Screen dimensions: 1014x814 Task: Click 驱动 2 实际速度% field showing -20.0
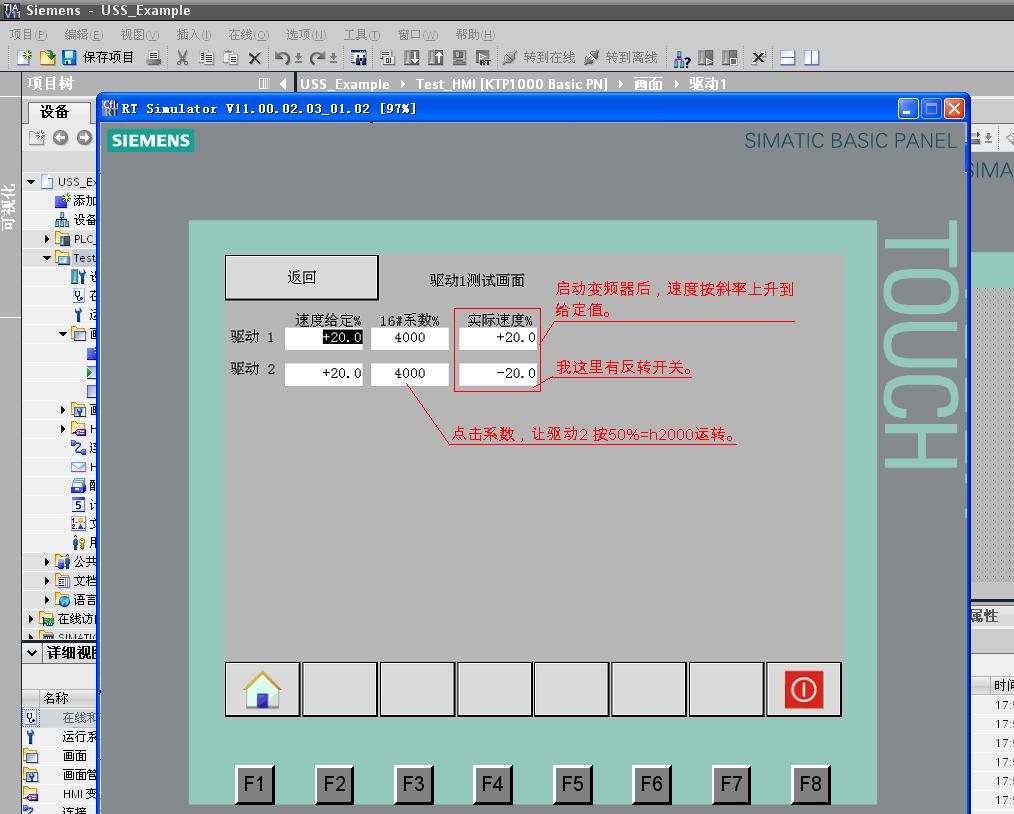(x=498, y=374)
